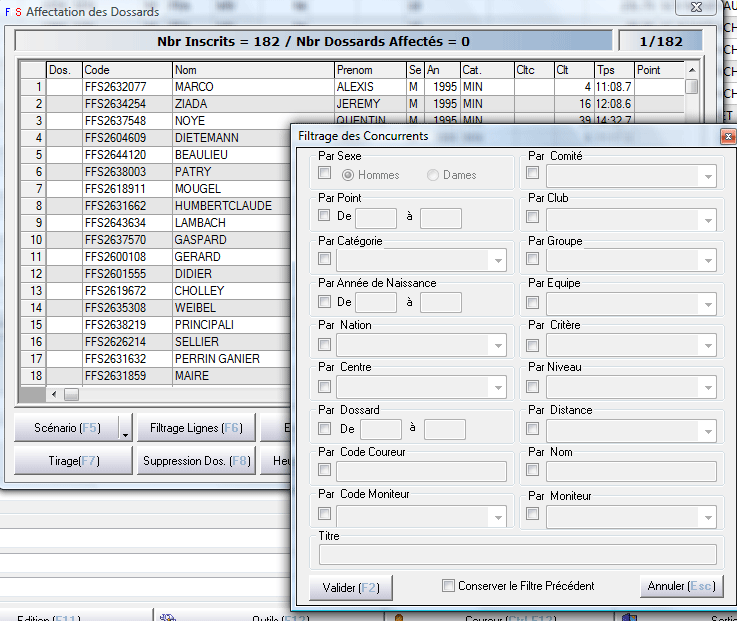Close the Filtrage des Concurrents dialog

pyautogui.click(x=727, y=136)
